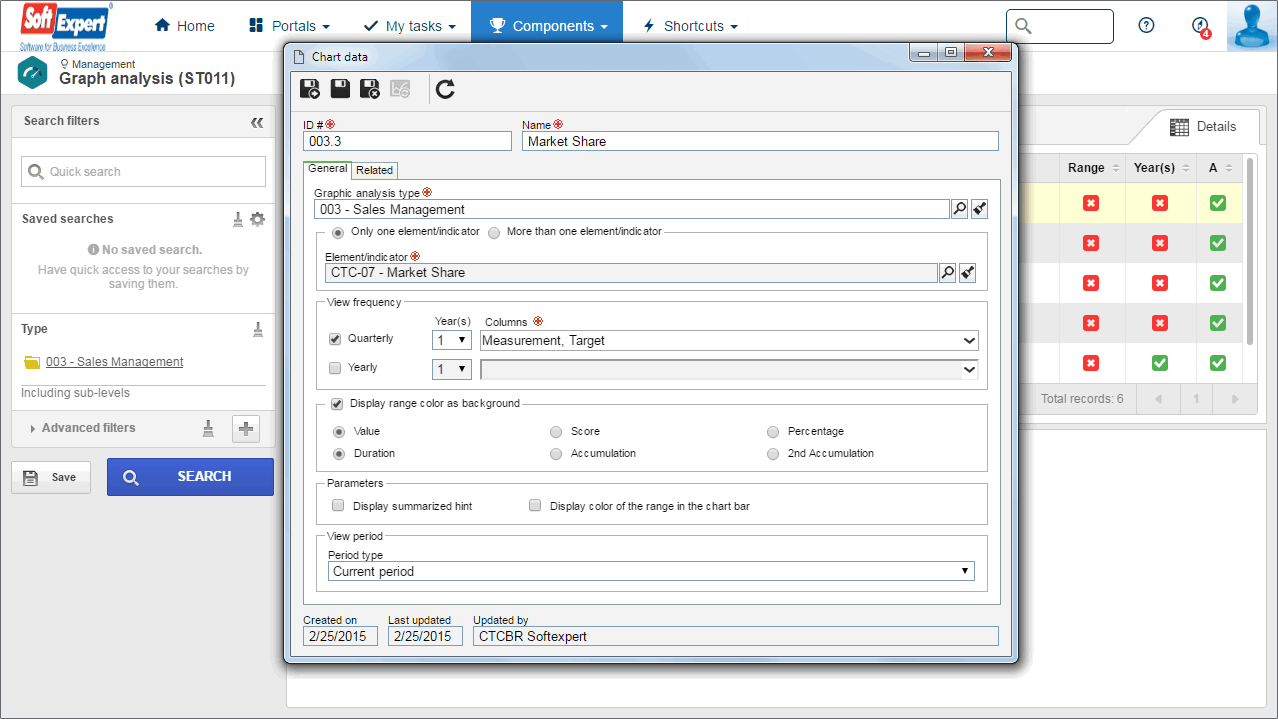Open the 003 - Sales Management link
The image size is (1278, 719).
click(115, 362)
